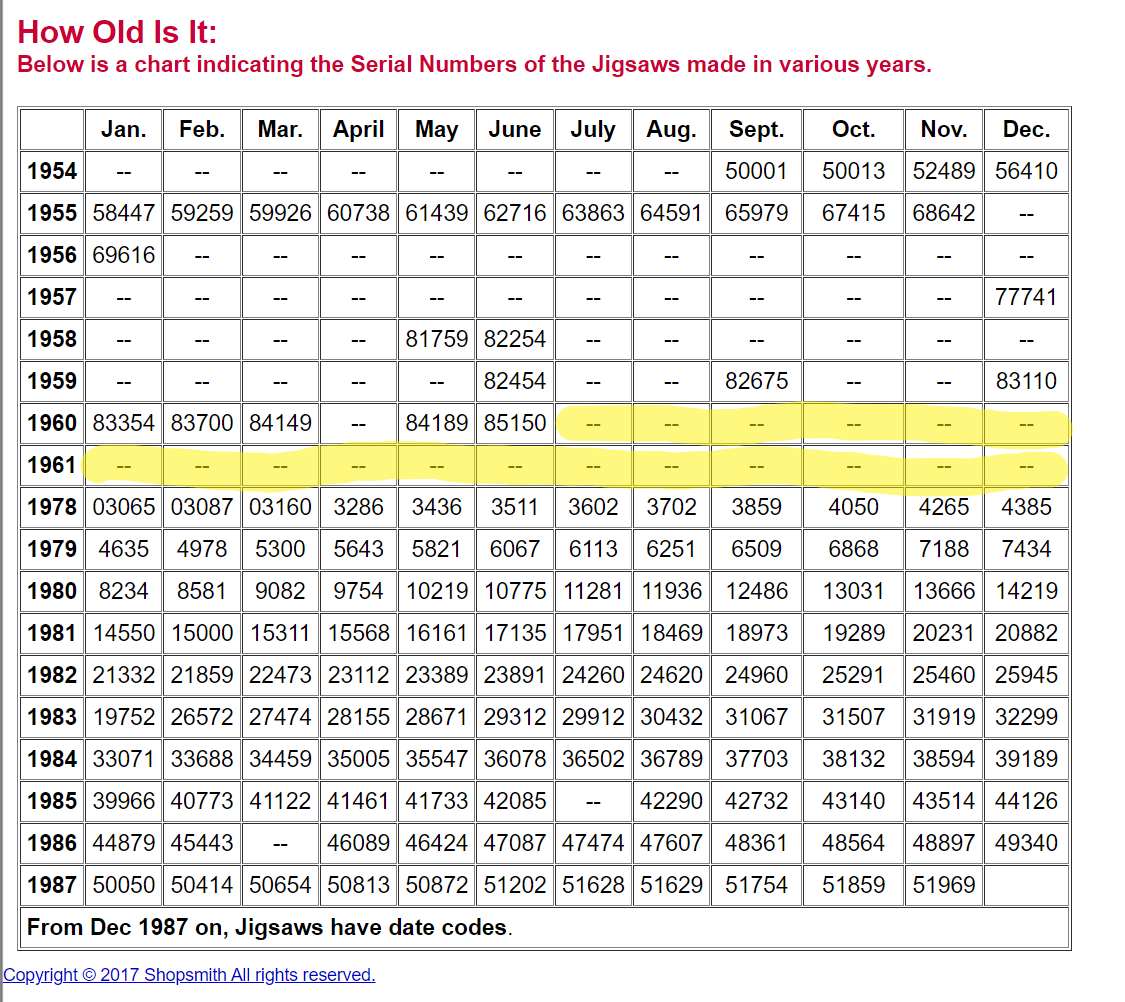
Task: Select the 'How Old Is It:' heading
Action: 117,32
